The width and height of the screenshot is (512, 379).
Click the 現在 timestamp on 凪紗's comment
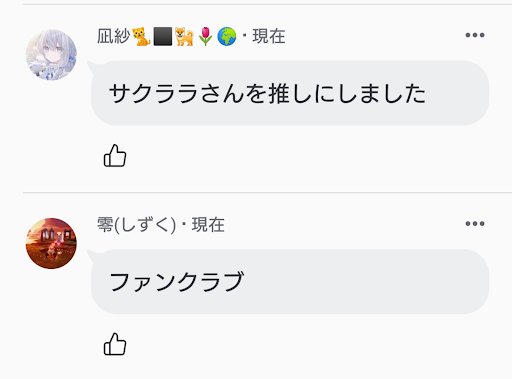point(269,36)
